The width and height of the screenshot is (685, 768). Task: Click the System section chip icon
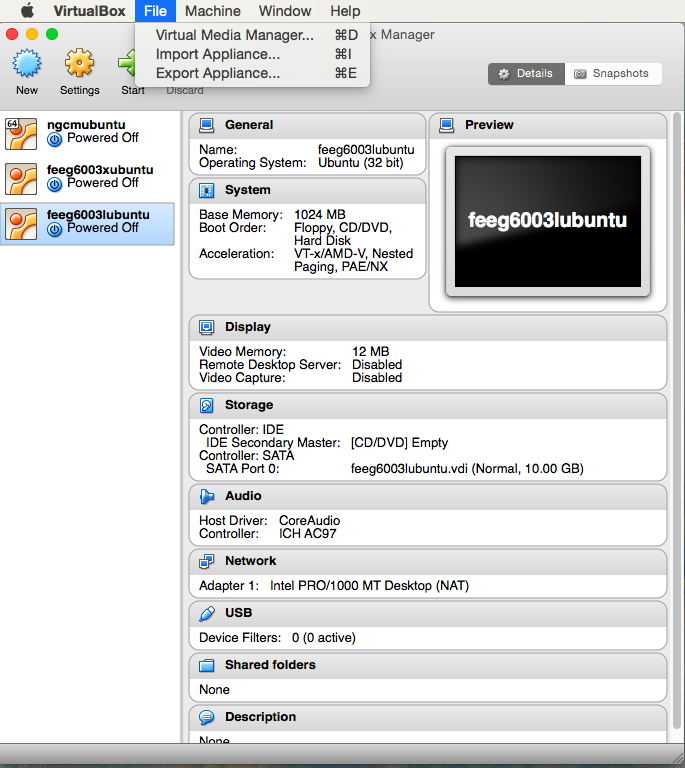pyautogui.click(x=207, y=190)
